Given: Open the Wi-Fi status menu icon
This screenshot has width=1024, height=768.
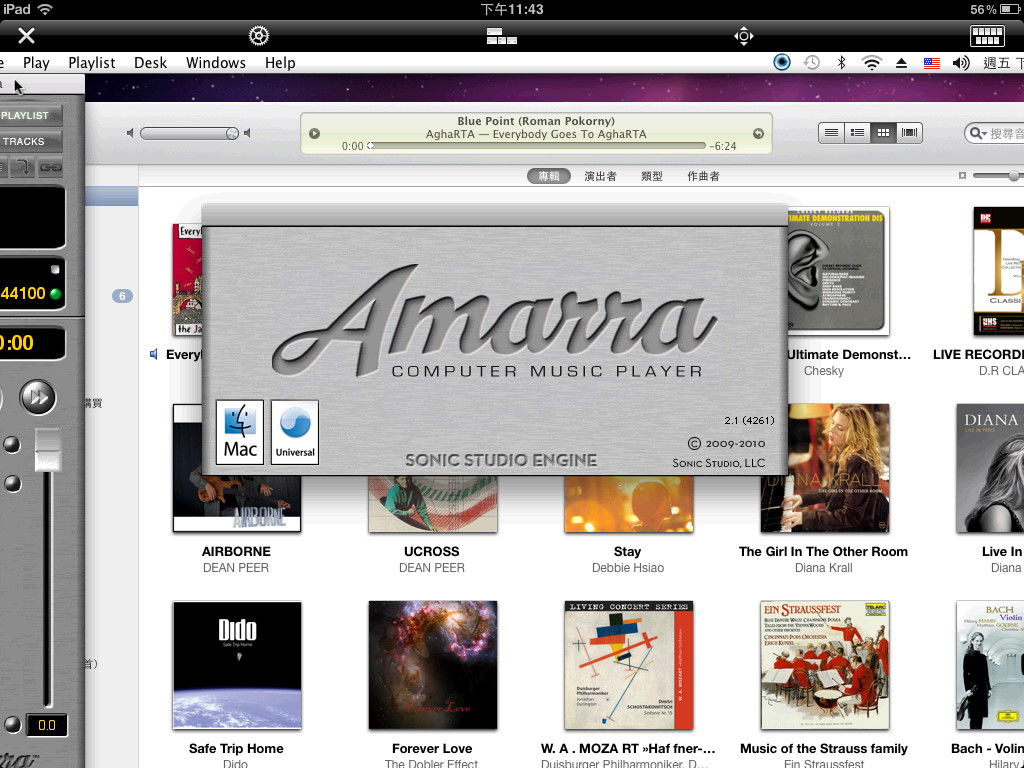Looking at the screenshot, I should (871, 63).
